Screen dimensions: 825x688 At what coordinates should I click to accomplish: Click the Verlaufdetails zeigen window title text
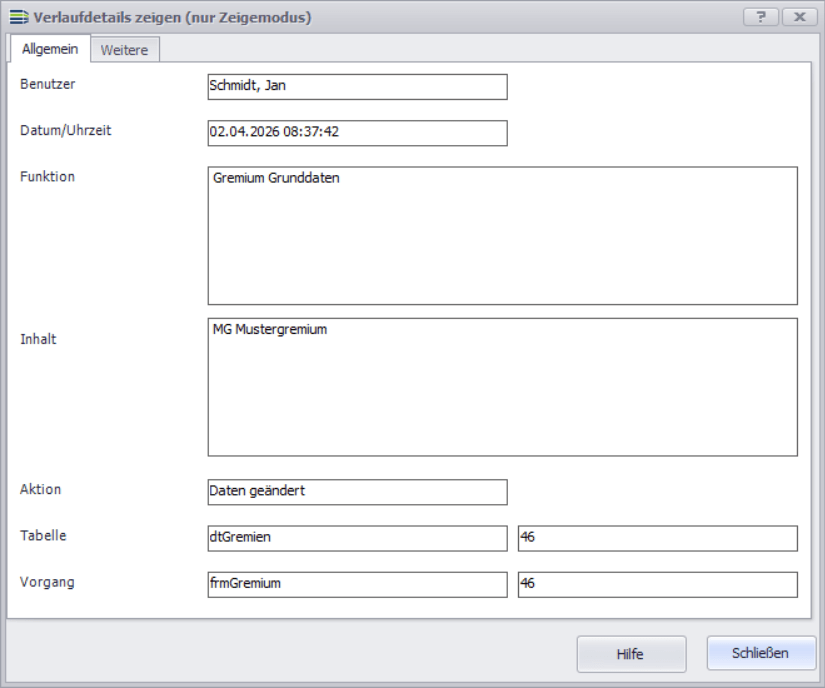pos(172,17)
